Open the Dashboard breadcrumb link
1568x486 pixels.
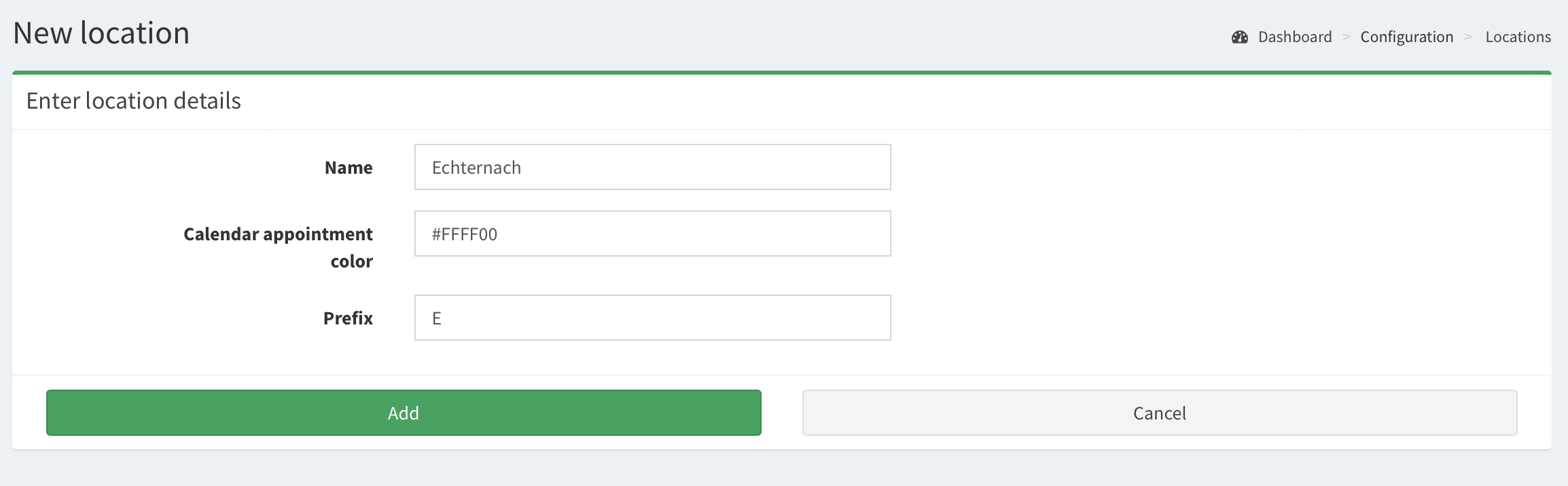click(1295, 37)
